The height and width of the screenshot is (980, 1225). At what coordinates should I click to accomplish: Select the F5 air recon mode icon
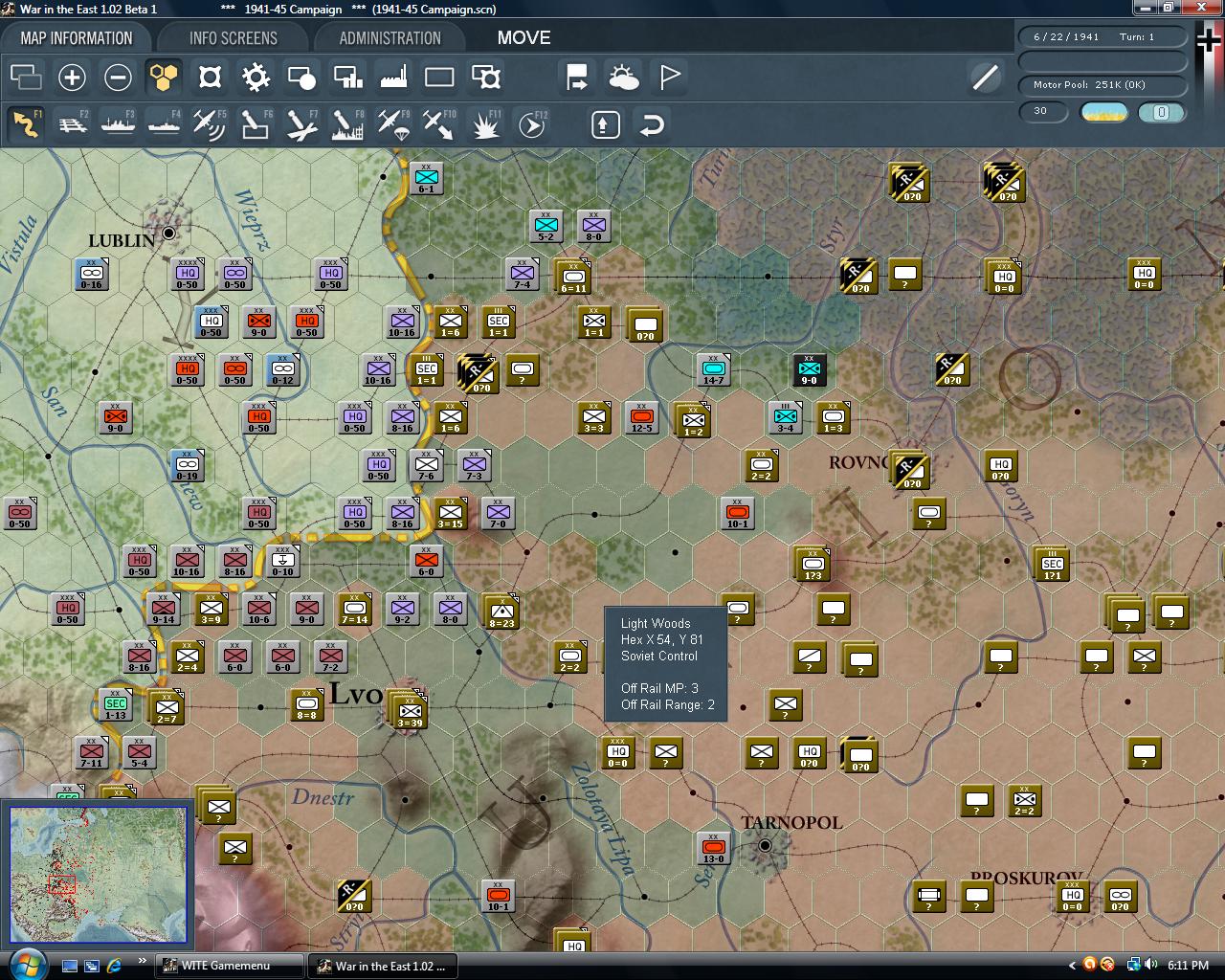pyautogui.click(x=210, y=124)
